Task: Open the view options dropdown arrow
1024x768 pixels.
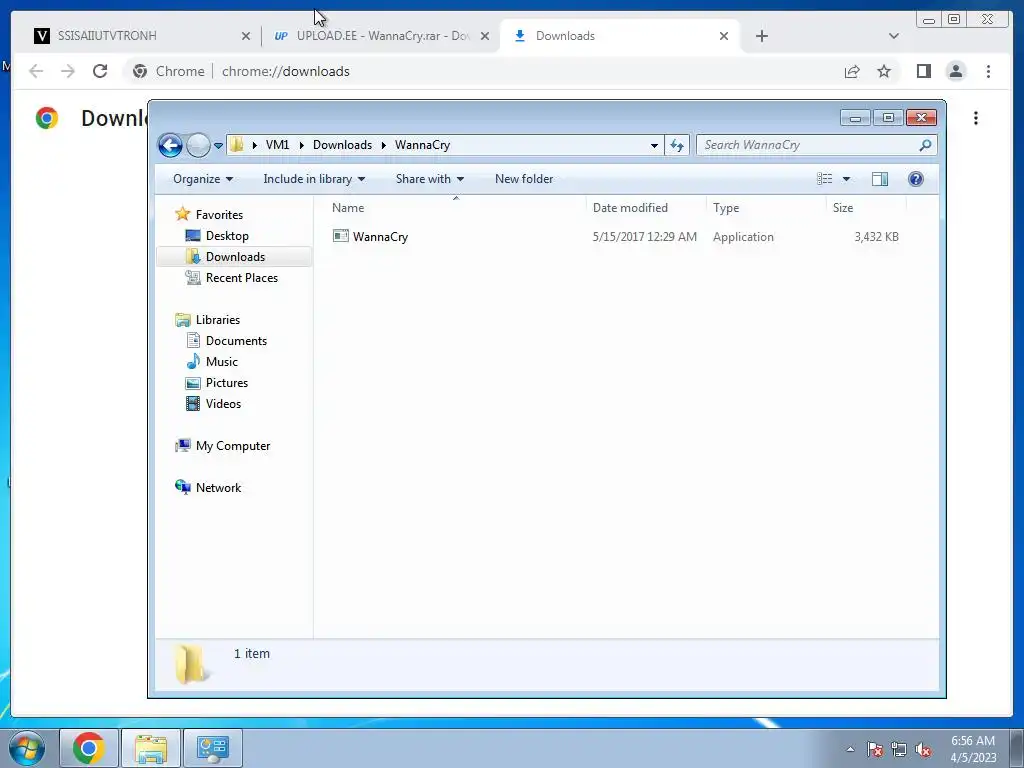Action: point(846,179)
